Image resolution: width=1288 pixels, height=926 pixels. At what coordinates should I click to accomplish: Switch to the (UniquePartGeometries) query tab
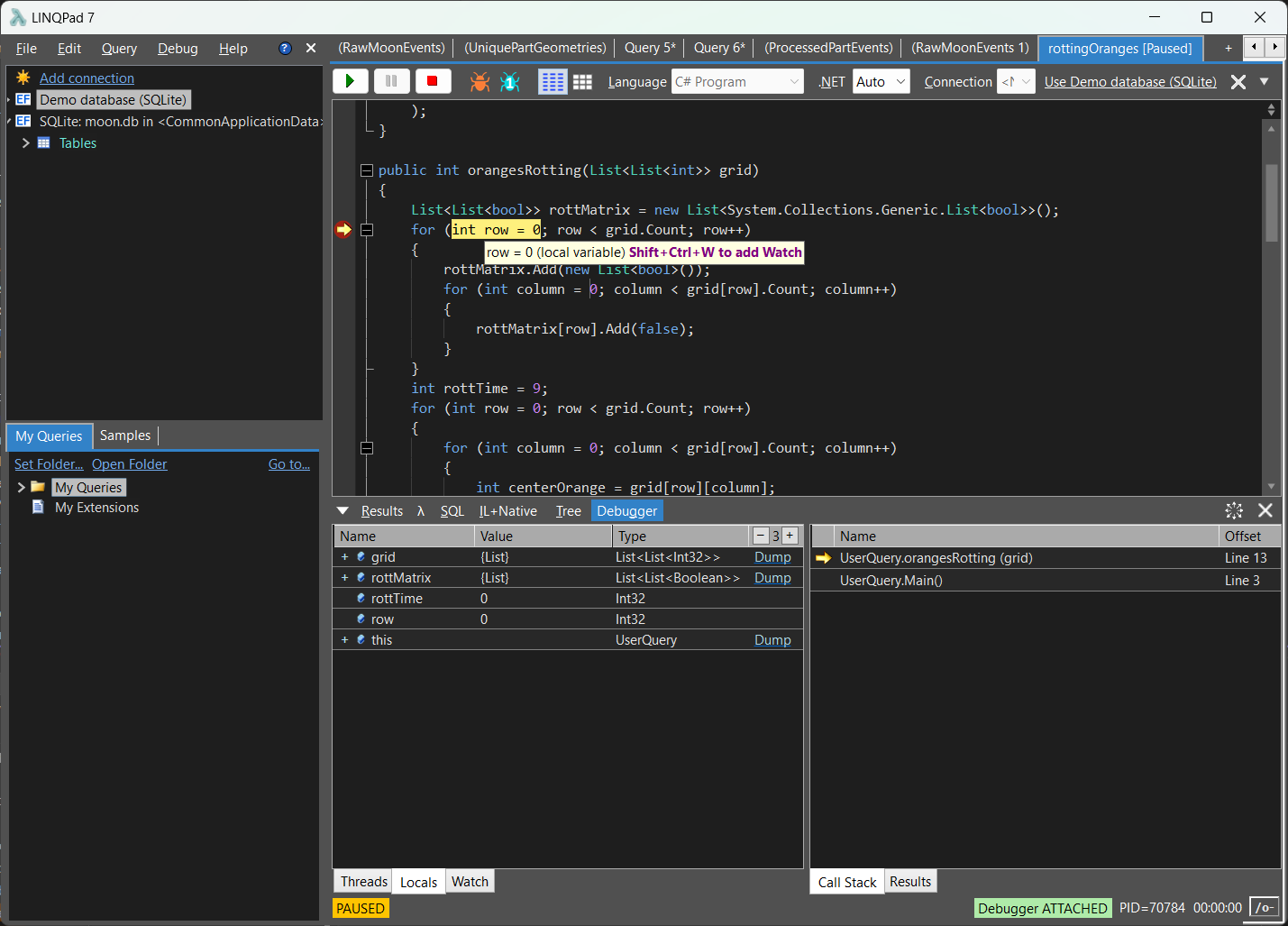click(535, 48)
